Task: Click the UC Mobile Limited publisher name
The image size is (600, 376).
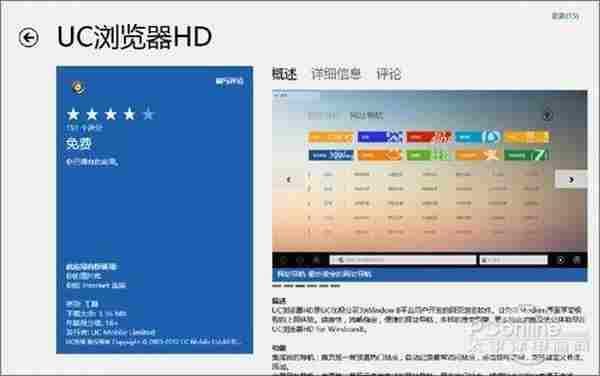Action: point(123,332)
